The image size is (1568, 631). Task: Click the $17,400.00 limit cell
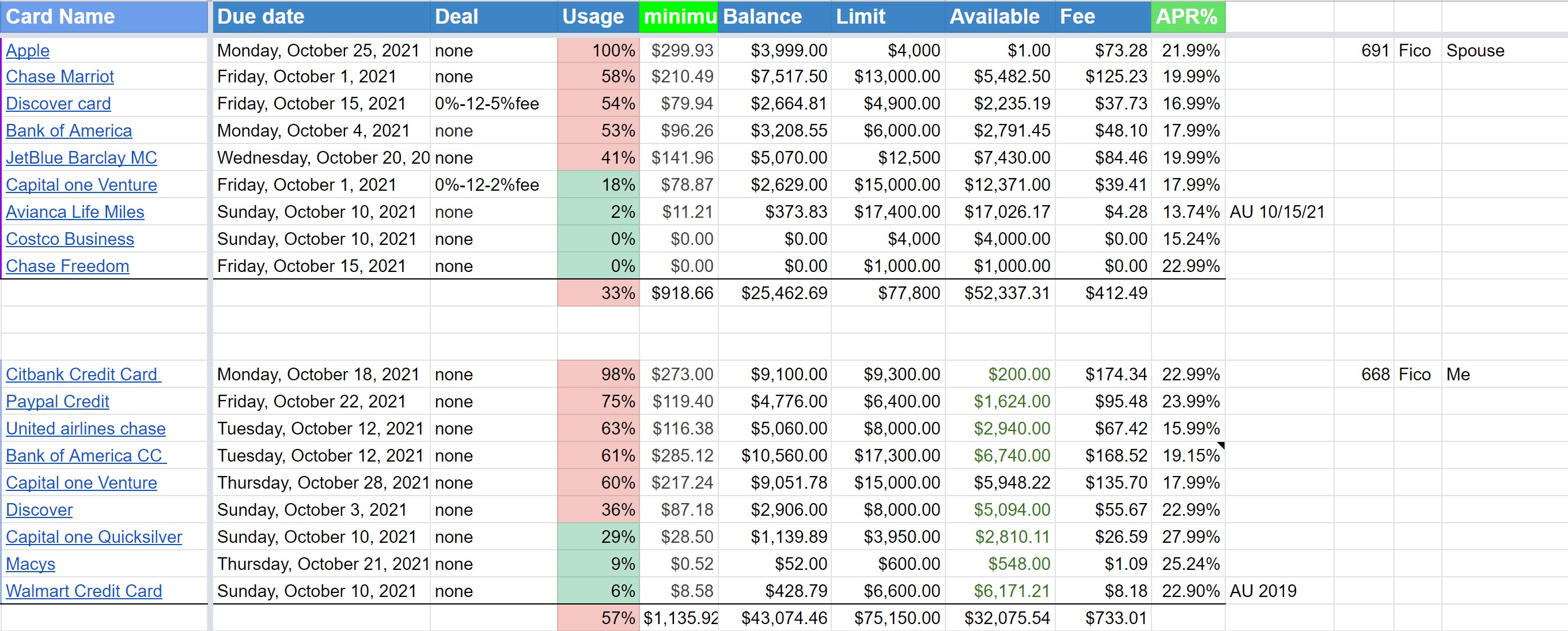(x=888, y=212)
